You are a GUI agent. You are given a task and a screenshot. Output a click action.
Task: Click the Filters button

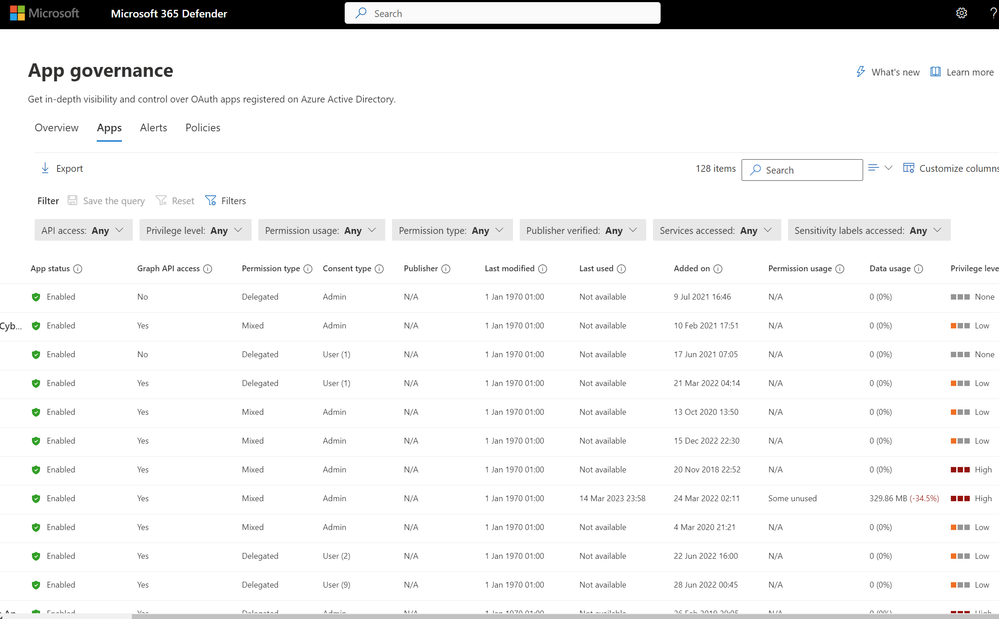[x=226, y=201]
